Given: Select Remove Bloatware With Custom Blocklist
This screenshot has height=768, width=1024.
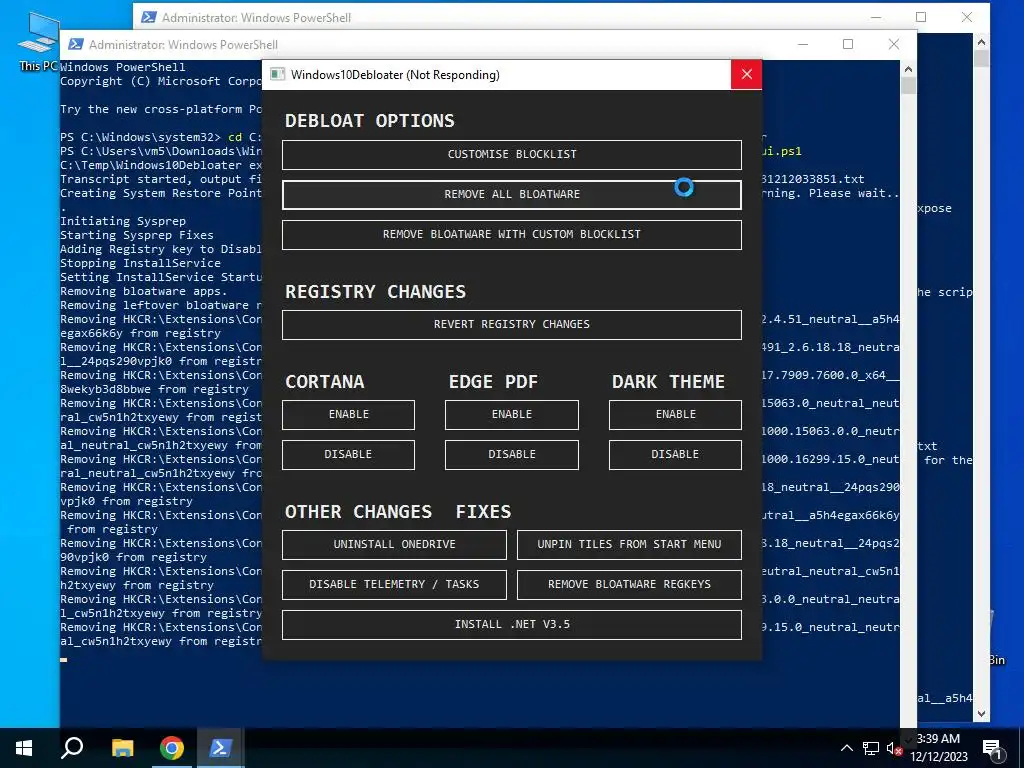Looking at the screenshot, I should 511,234.
